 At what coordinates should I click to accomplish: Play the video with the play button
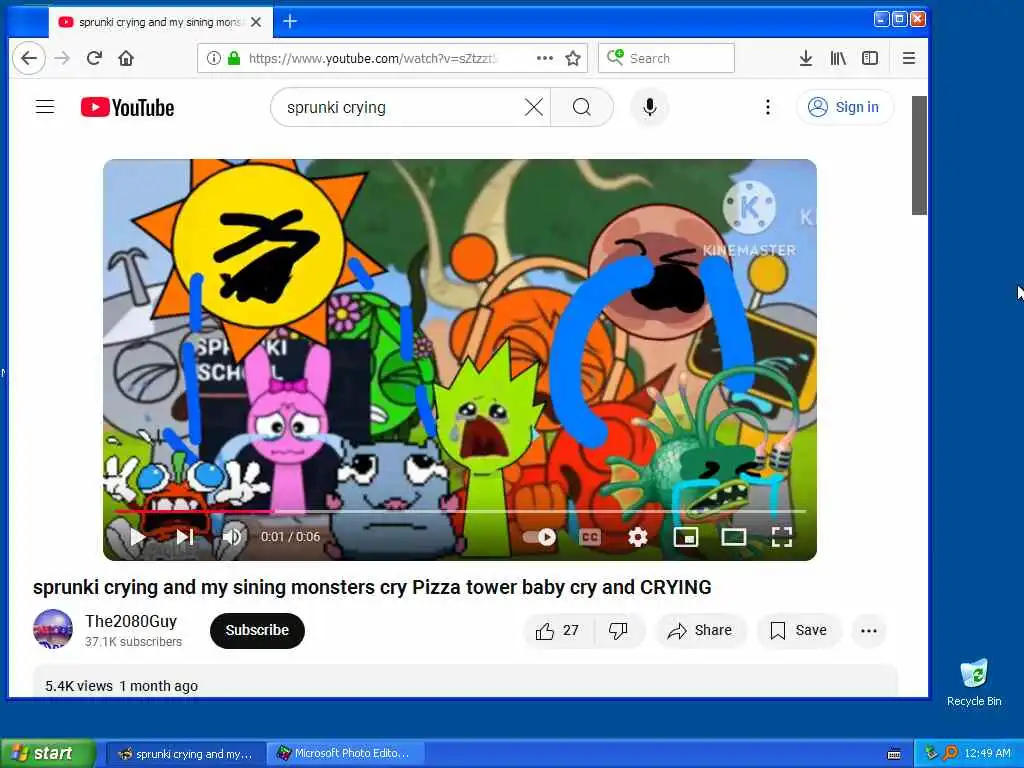(x=137, y=537)
